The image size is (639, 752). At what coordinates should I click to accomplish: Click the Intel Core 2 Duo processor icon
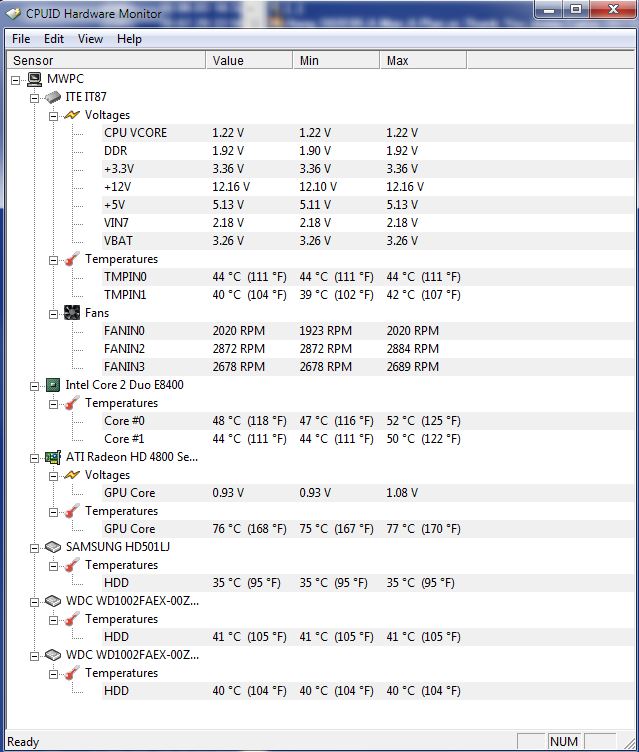point(52,385)
